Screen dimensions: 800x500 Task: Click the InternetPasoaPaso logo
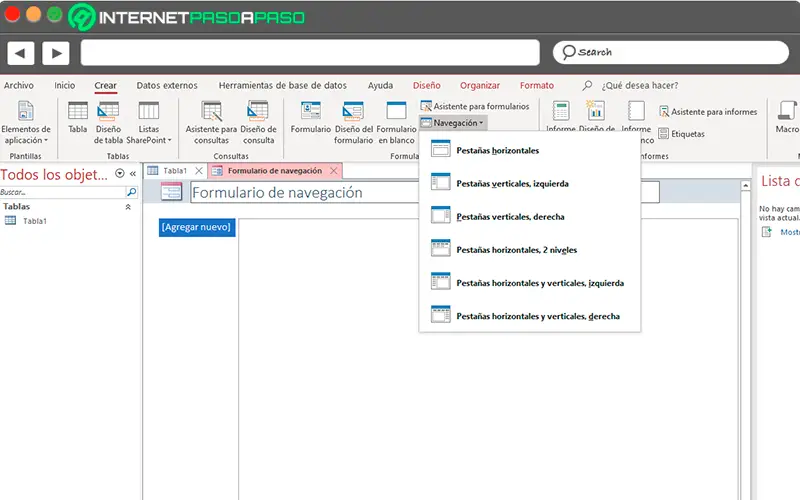pos(186,17)
